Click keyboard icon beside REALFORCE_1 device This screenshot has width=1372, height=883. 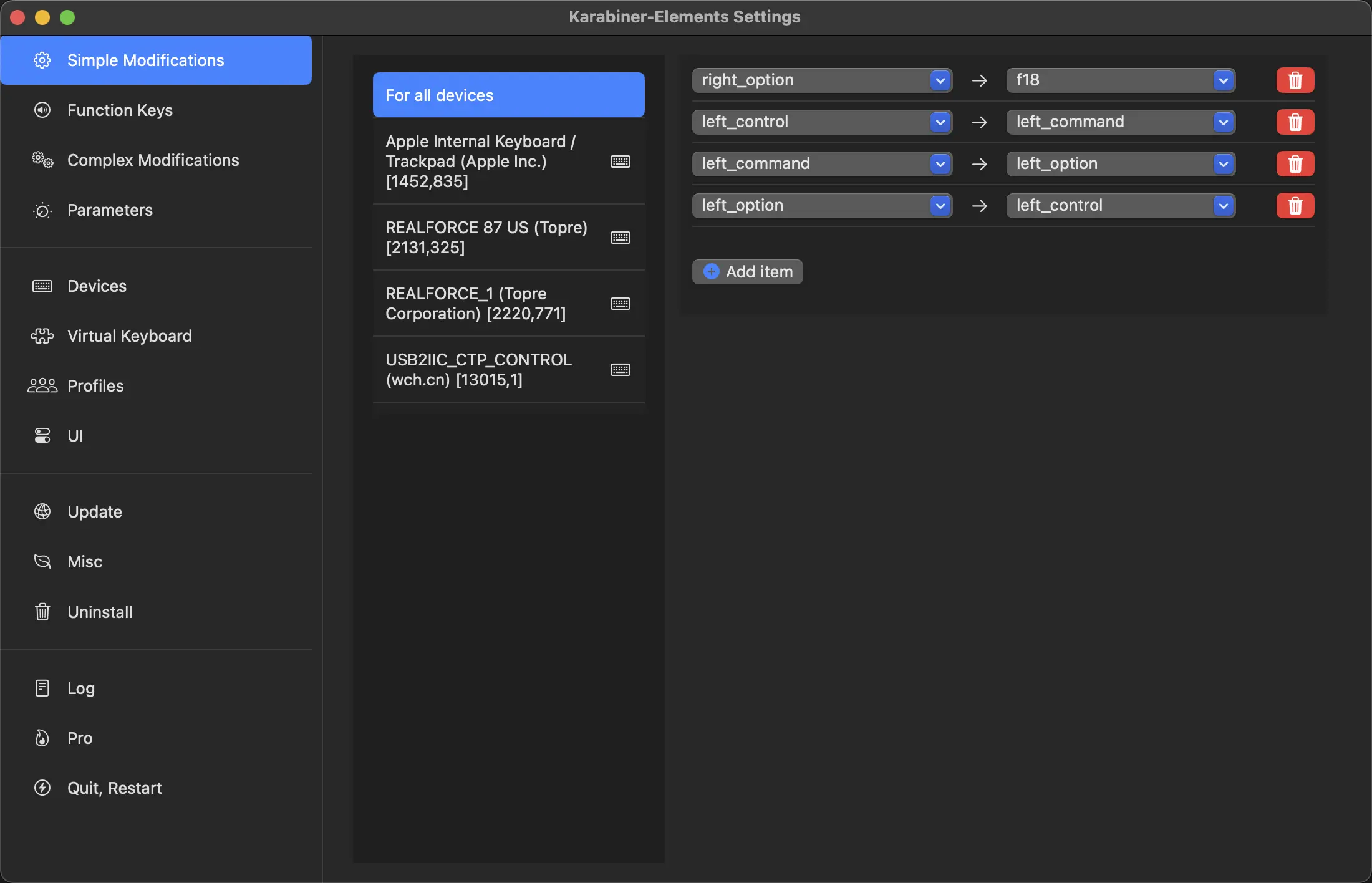click(x=621, y=304)
